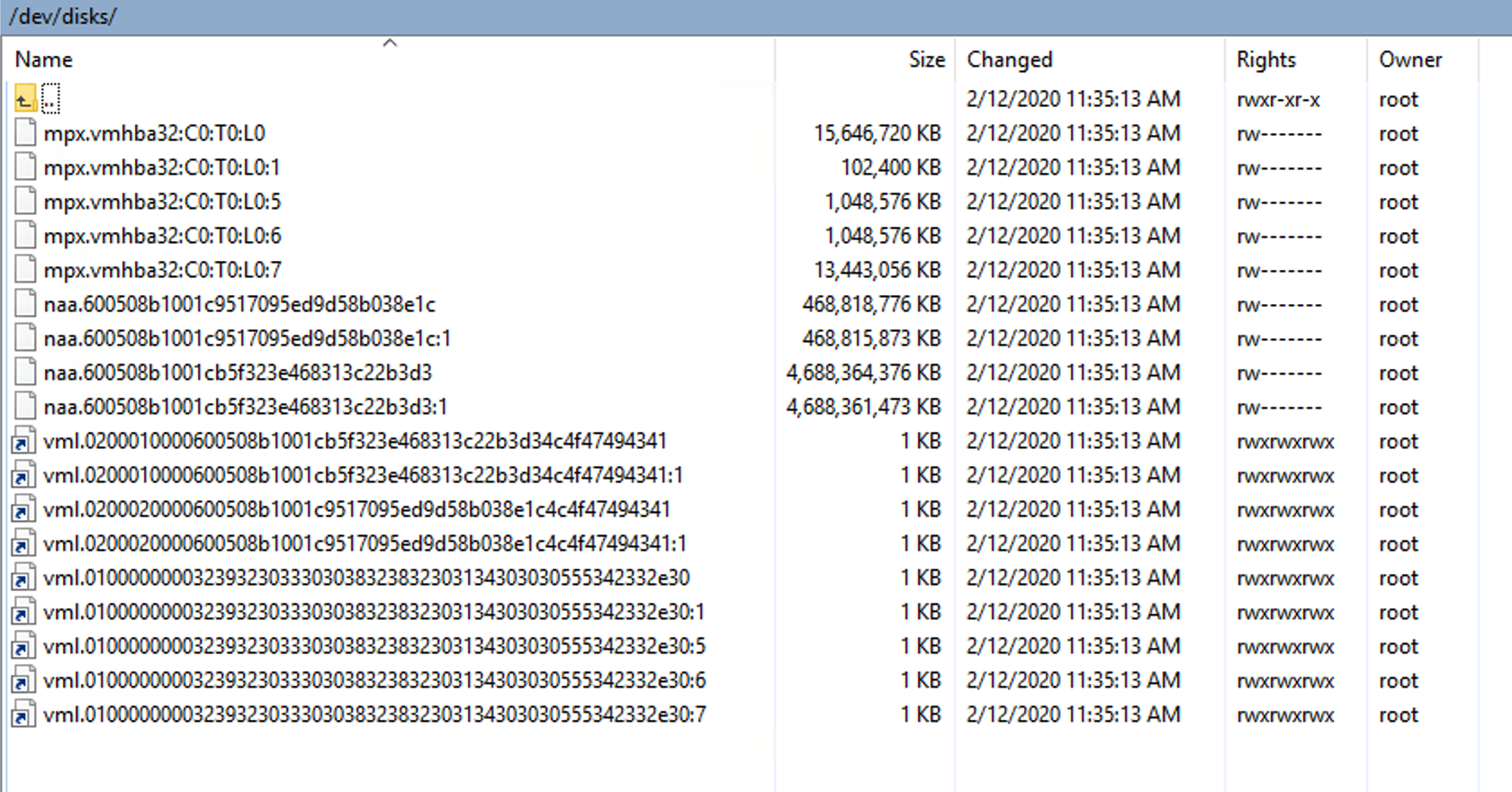Click file icon of naa.600508b1001c9517095ed9d58b038e1c
The width and height of the screenshot is (1512, 792).
point(25,304)
